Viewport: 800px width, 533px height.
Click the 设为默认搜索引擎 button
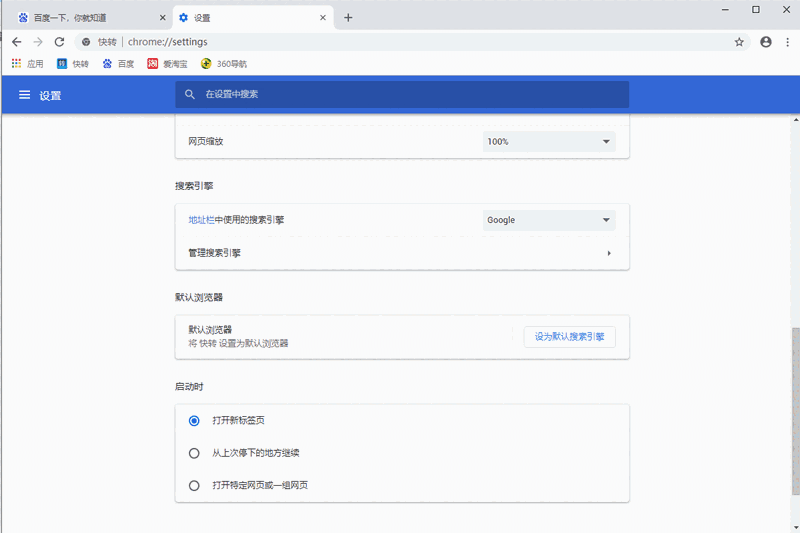pyautogui.click(x=569, y=337)
